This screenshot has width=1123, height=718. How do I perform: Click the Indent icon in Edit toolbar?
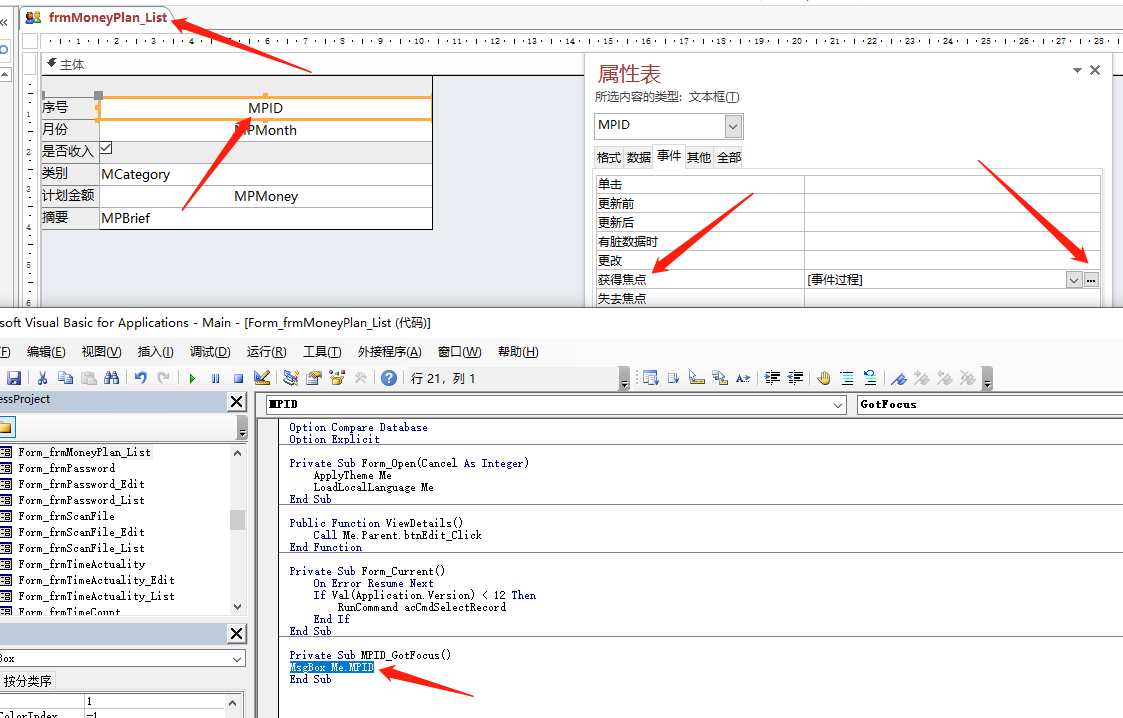pos(772,378)
